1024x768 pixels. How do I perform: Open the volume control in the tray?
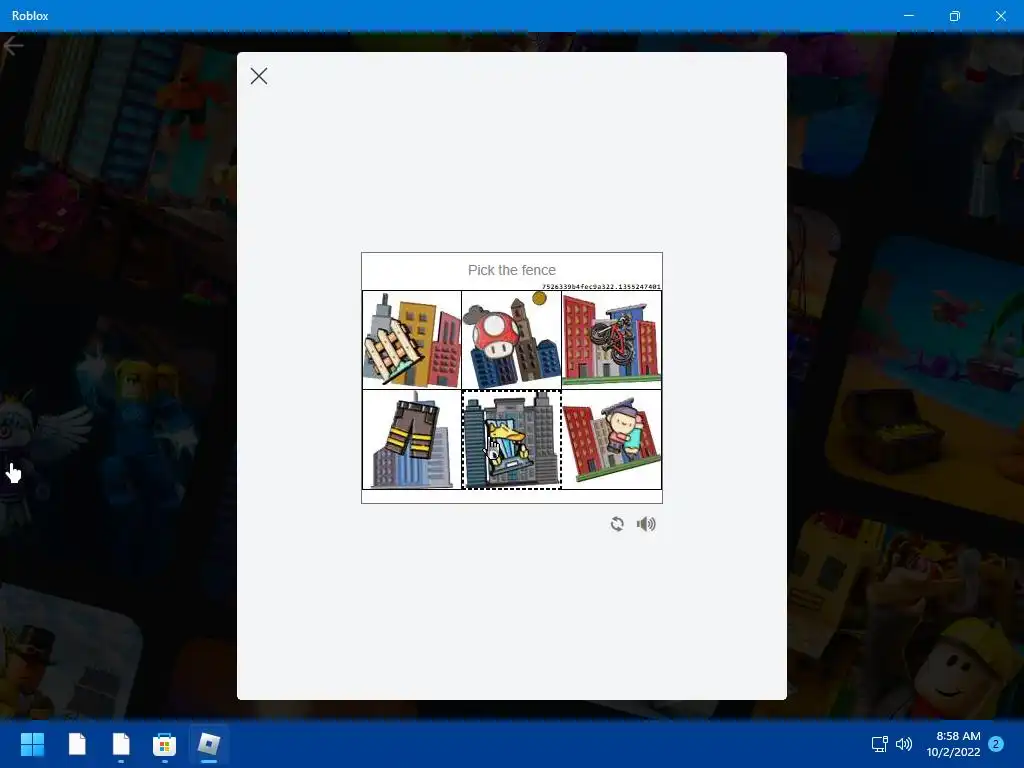[904, 744]
